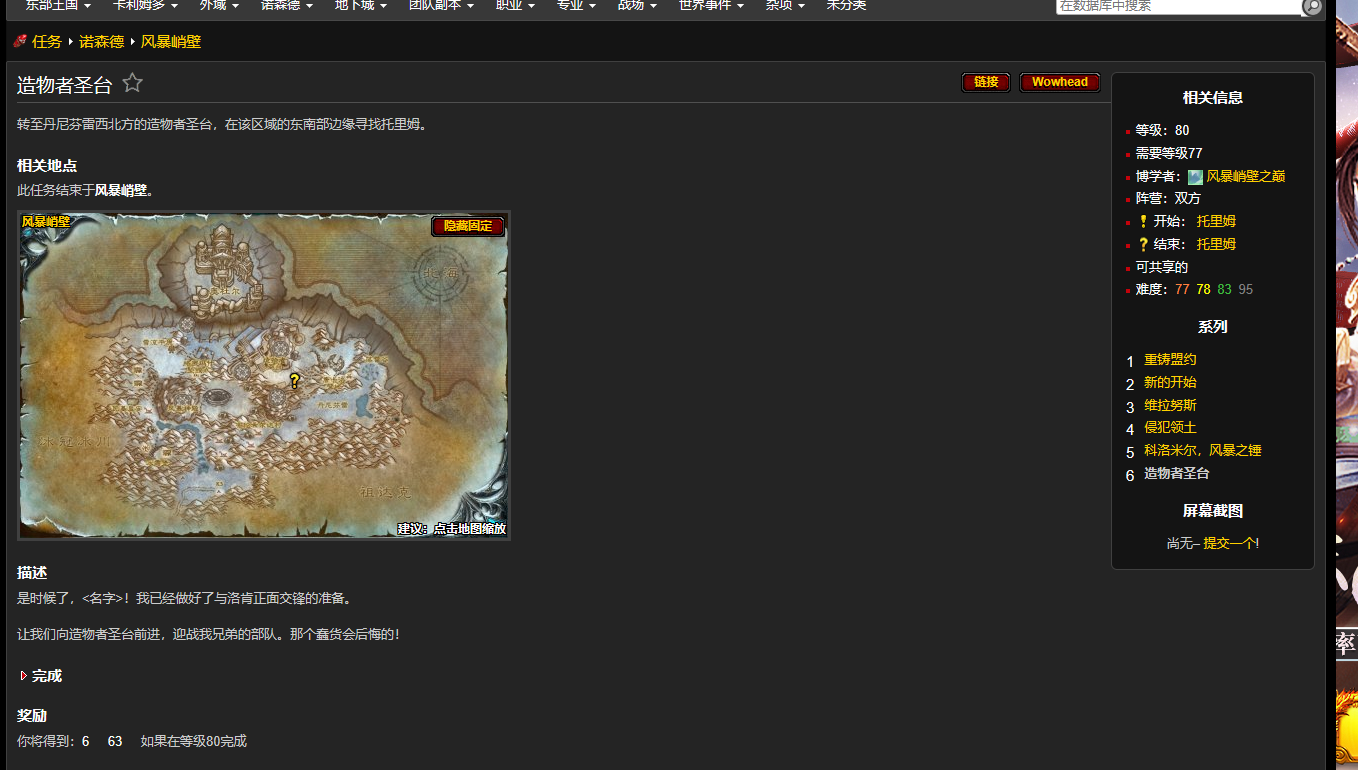Image resolution: width=1358 pixels, height=770 pixels.
Task: Click the 风暴峭壁 map to zoom
Action: pyautogui.click(x=264, y=400)
